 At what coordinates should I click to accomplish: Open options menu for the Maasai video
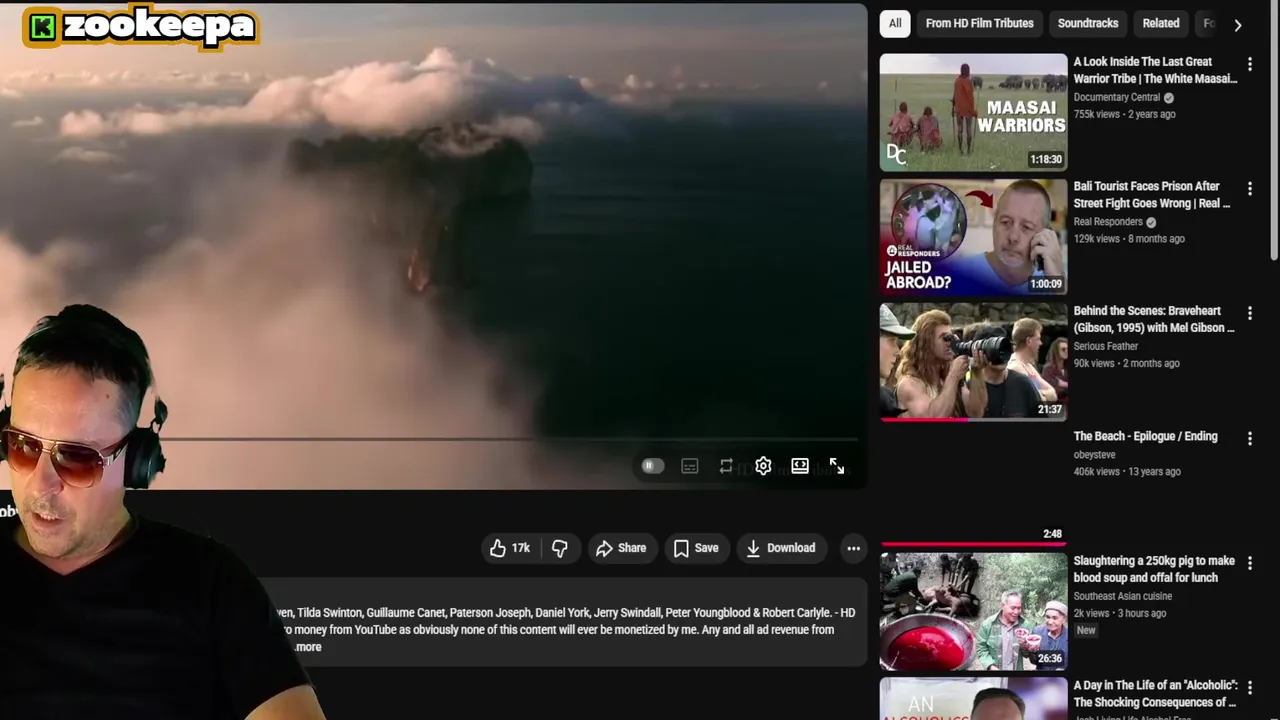pyautogui.click(x=1249, y=64)
